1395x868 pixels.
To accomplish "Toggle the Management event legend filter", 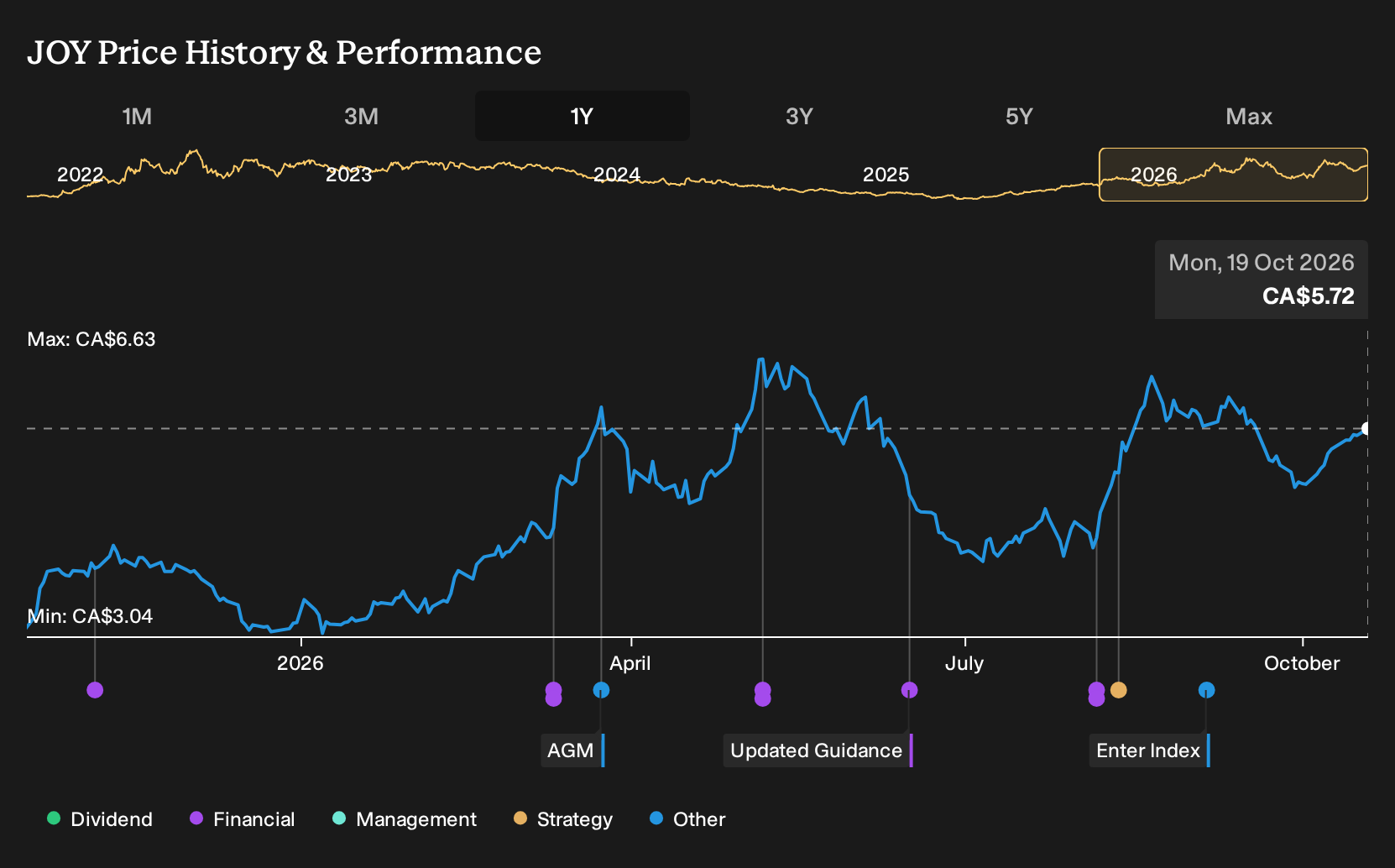I will coord(405,819).
